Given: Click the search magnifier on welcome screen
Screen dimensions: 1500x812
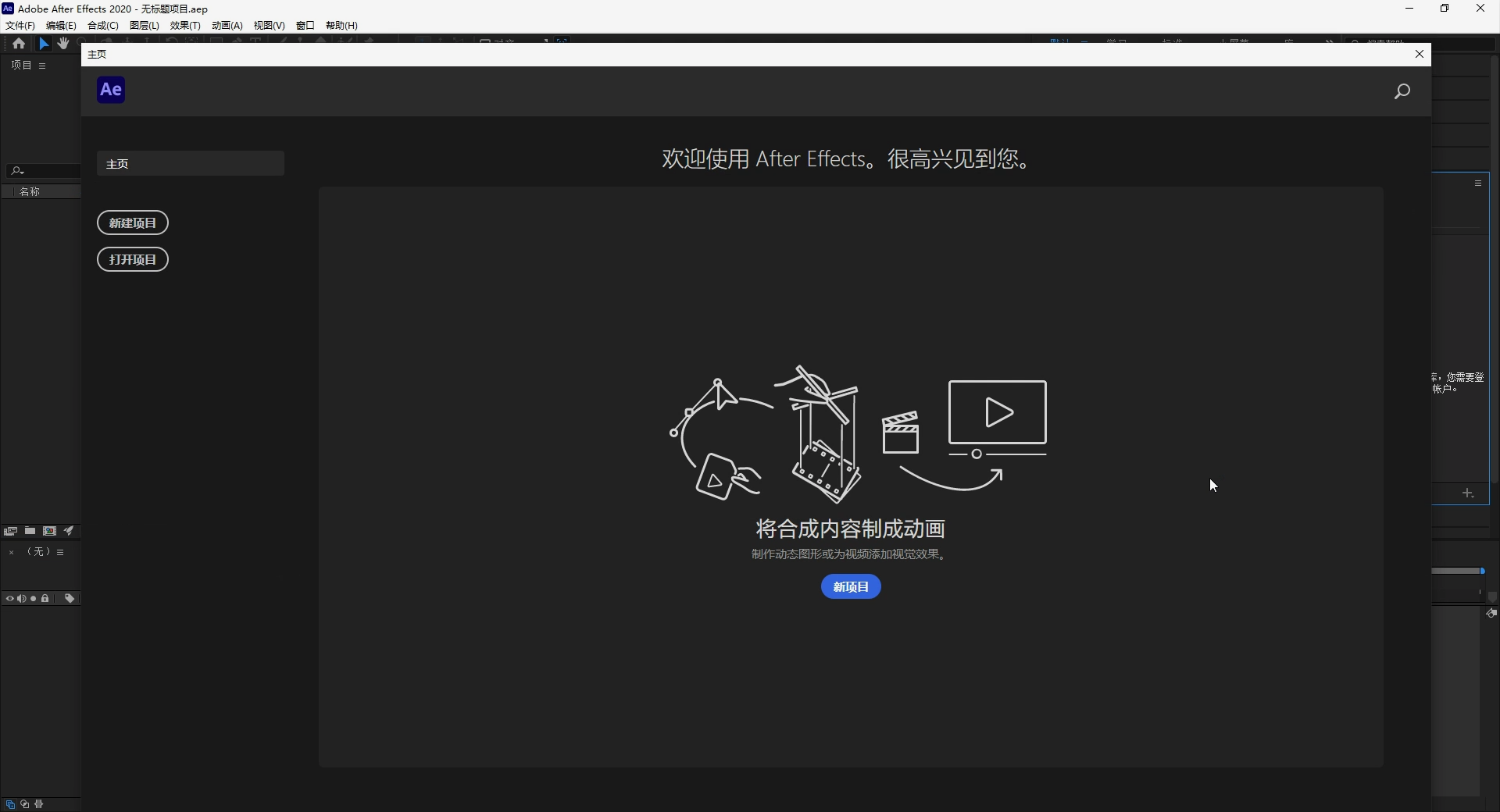Looking at the screenshot, I should tap(1402, 91).
